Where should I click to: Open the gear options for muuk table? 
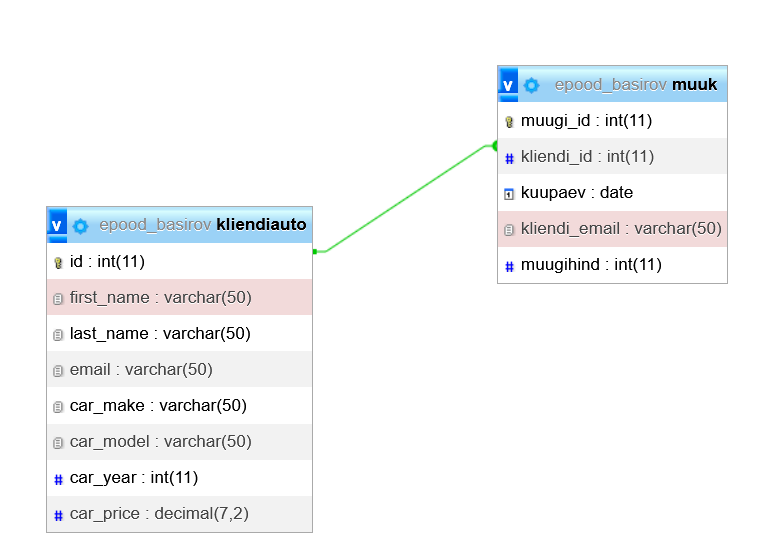(x=532, y=85)
